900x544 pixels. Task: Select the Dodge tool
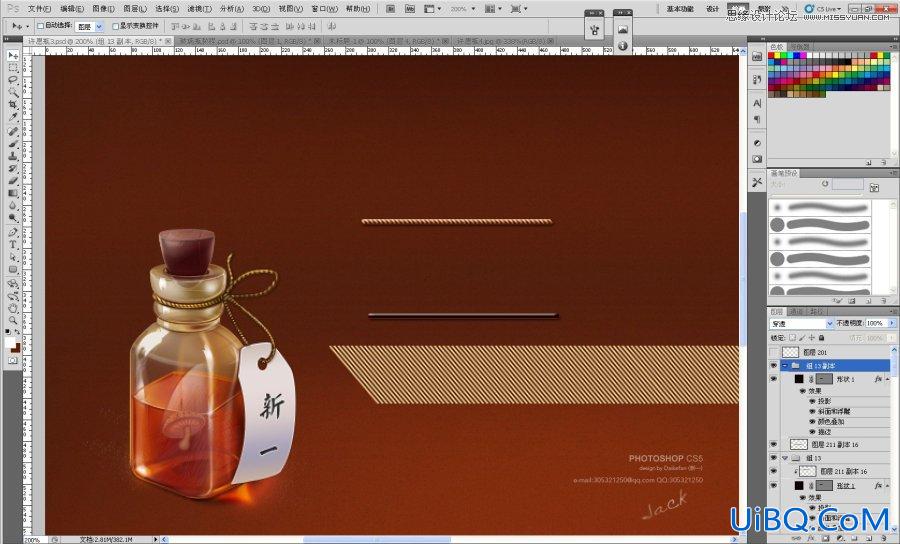click(13, 217)
